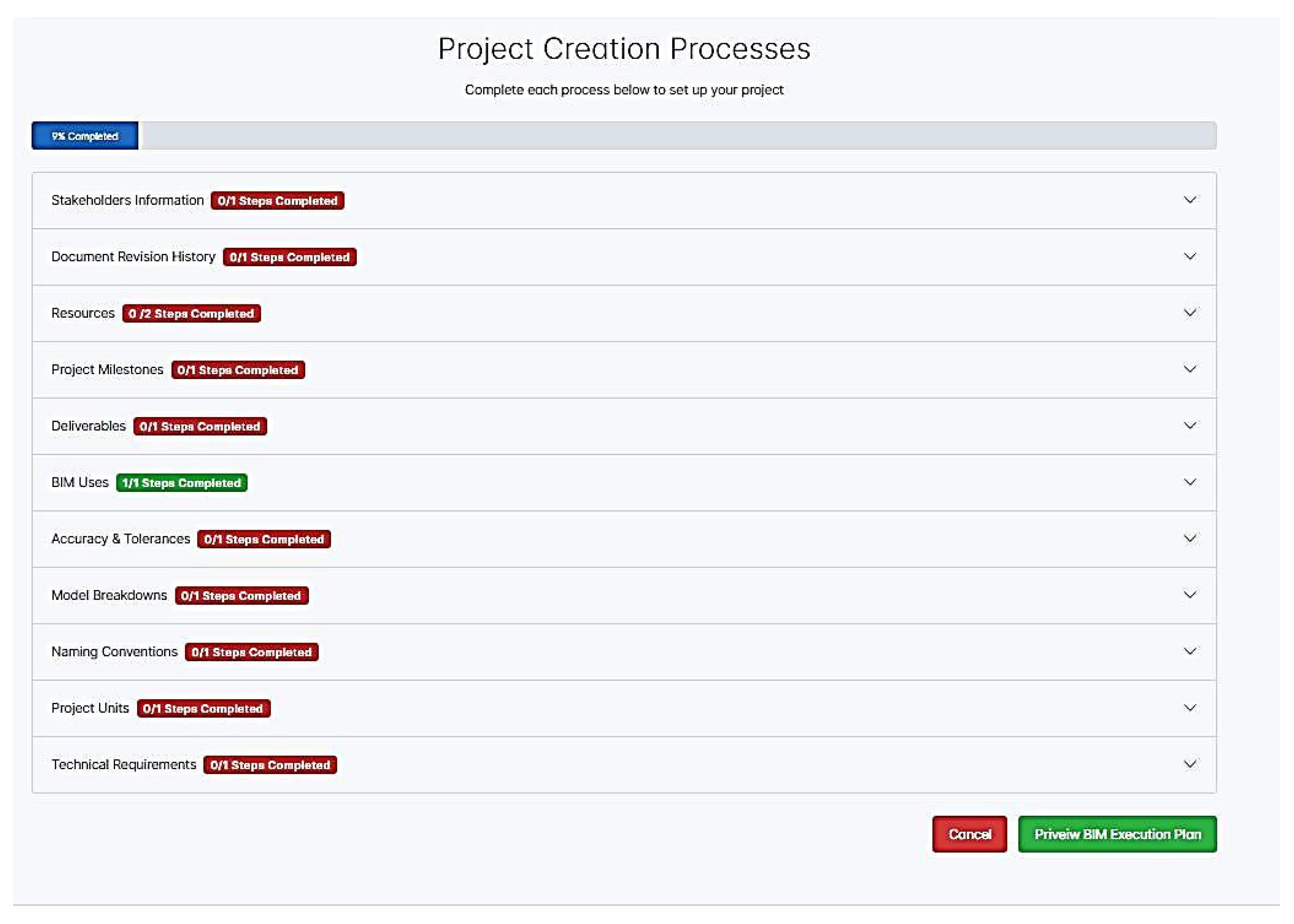Expand BIM Uses chevron arrow
The height and width of the screenshot is (924, 1294).
click(1189, 482)
